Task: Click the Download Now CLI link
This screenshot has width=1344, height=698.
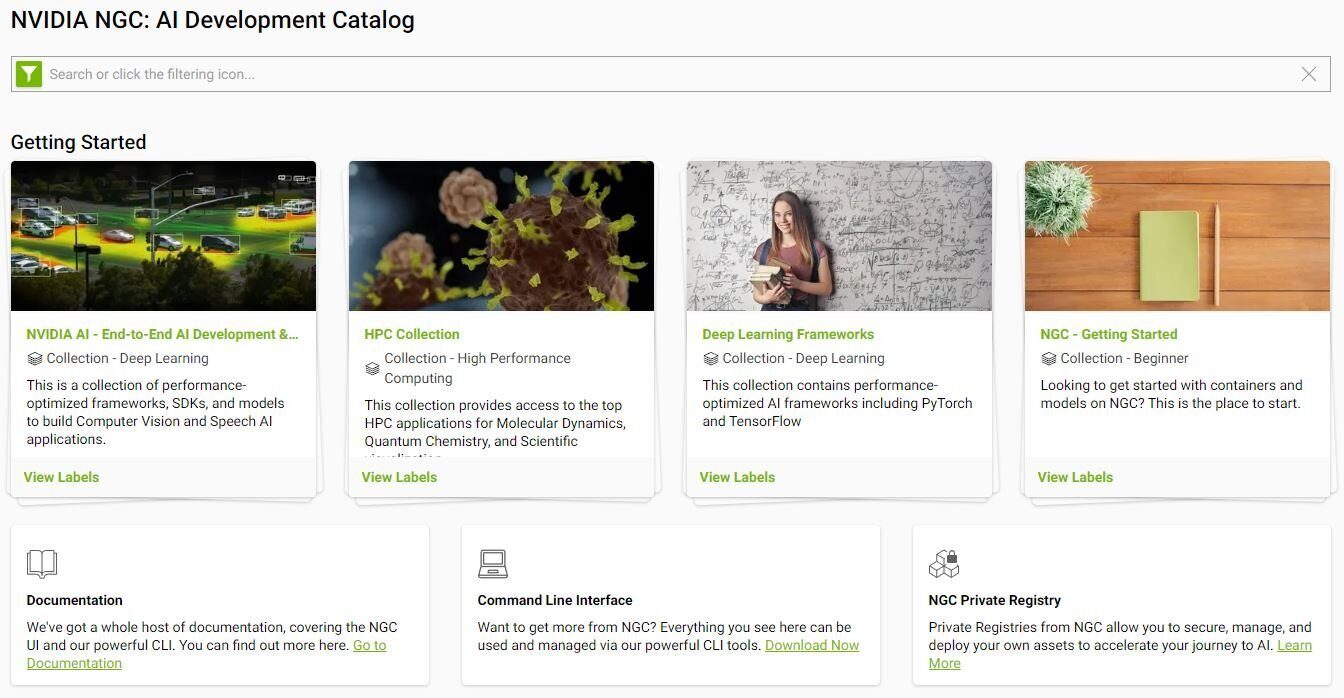Action: click(x=812, y=645)
